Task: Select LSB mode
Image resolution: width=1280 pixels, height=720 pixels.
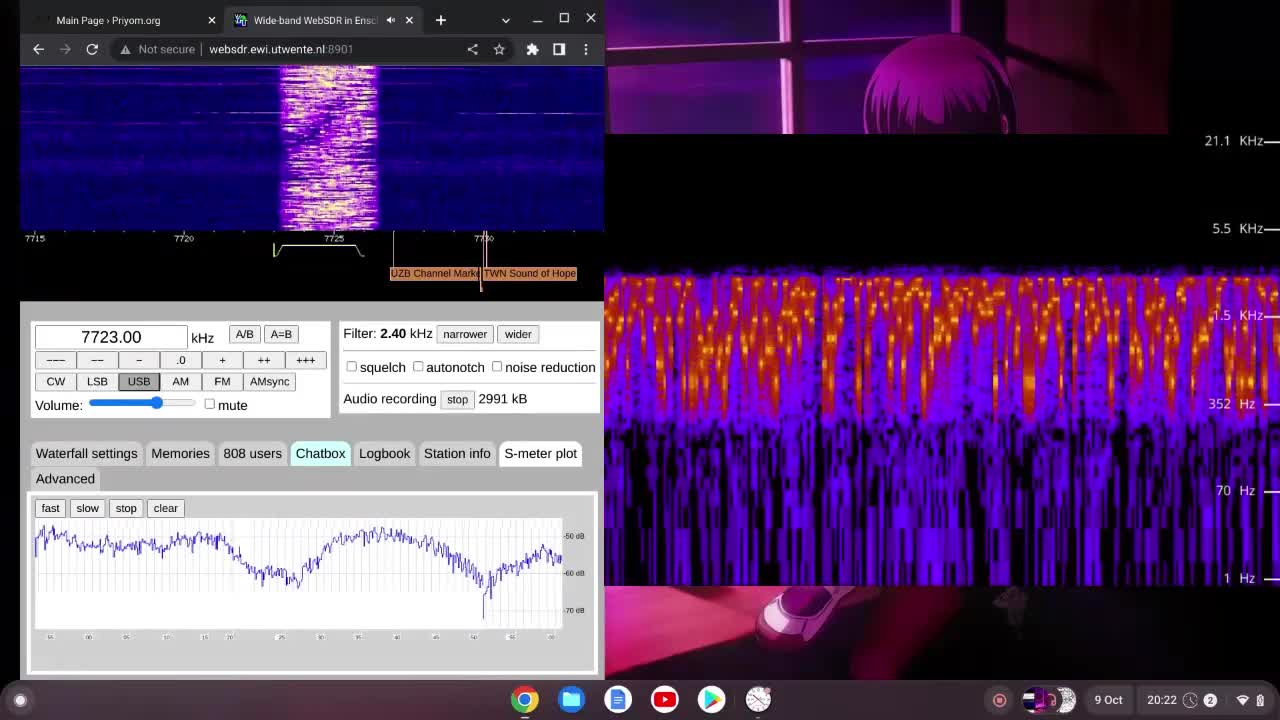Action: pyautogui.click(x=97, y=381)
